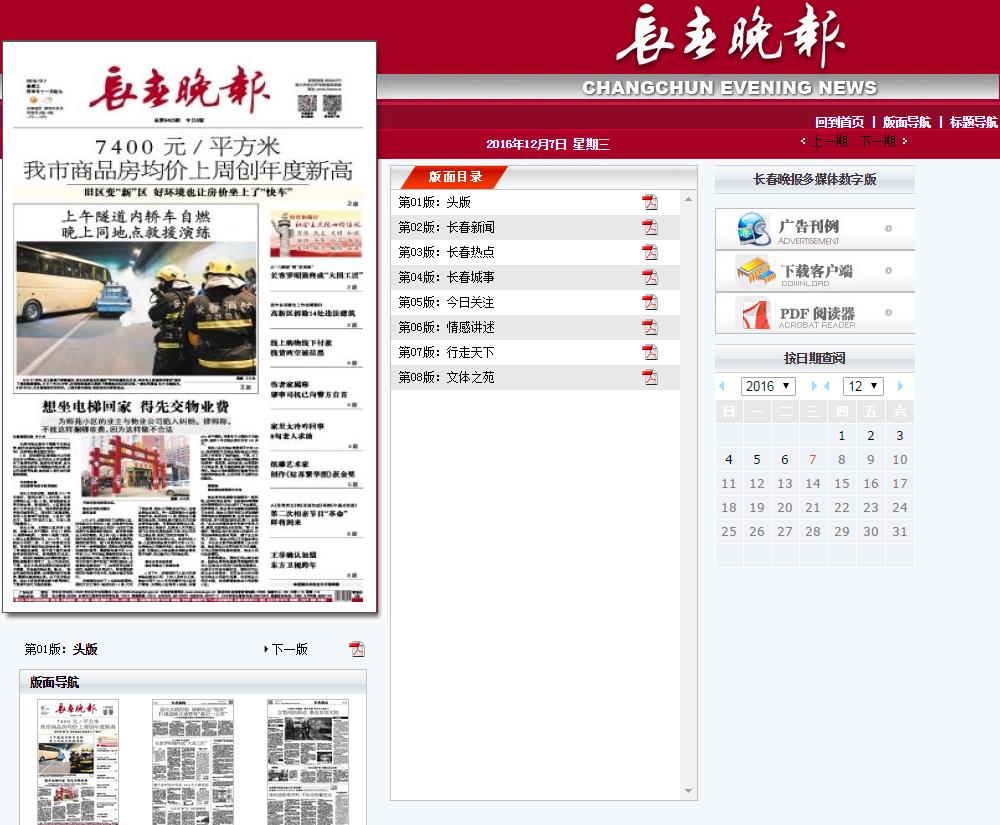Screen dimensions: 1000x825
Task: Click the 版面目录 tab header
Action: [x=455, y=177]
